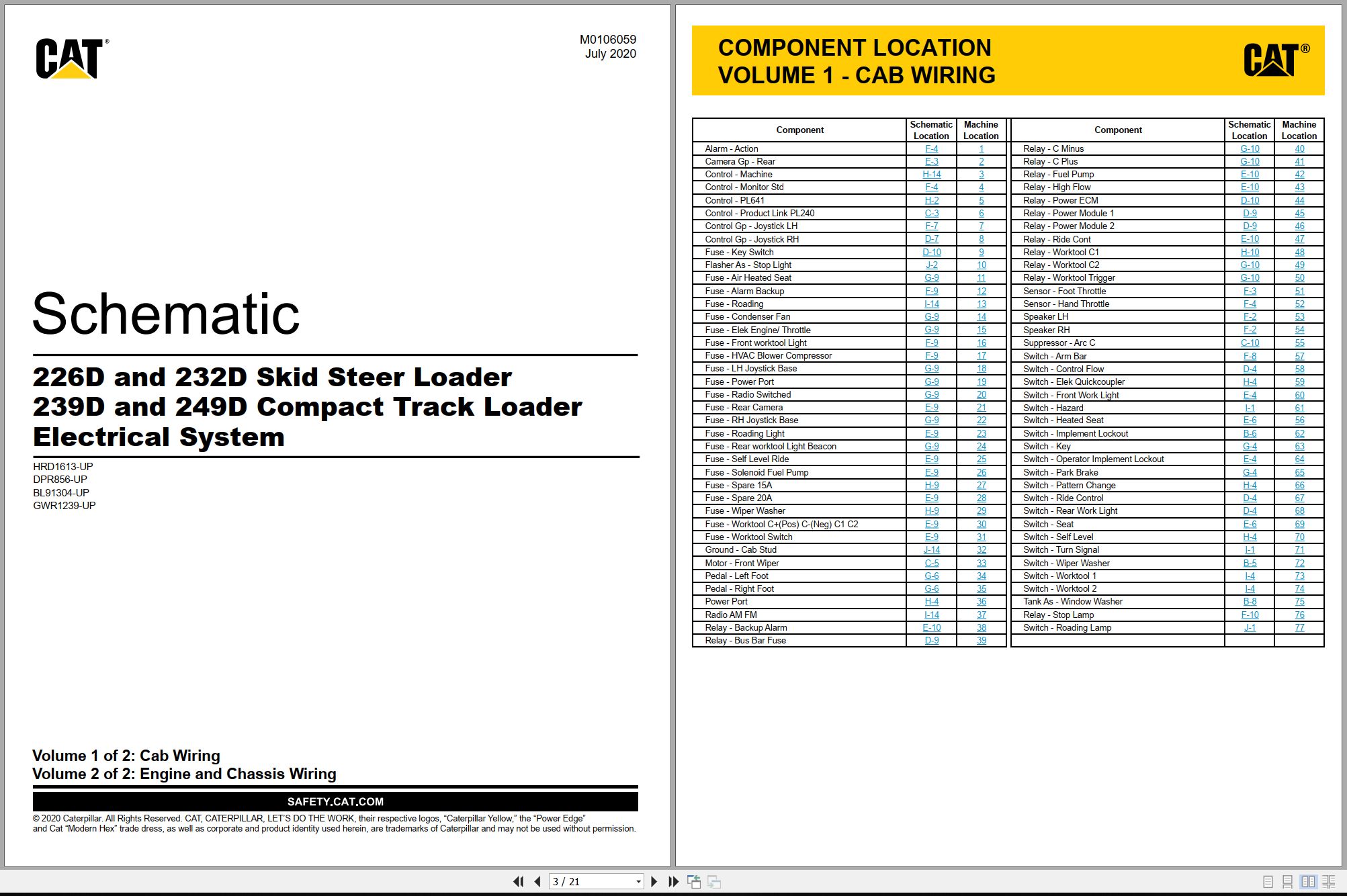Image resolution: width=1347 pixels, height=896 pixels.
Task: Open machine location 42 for Relay - Fuel Pump
Action: pos(1299,175)
